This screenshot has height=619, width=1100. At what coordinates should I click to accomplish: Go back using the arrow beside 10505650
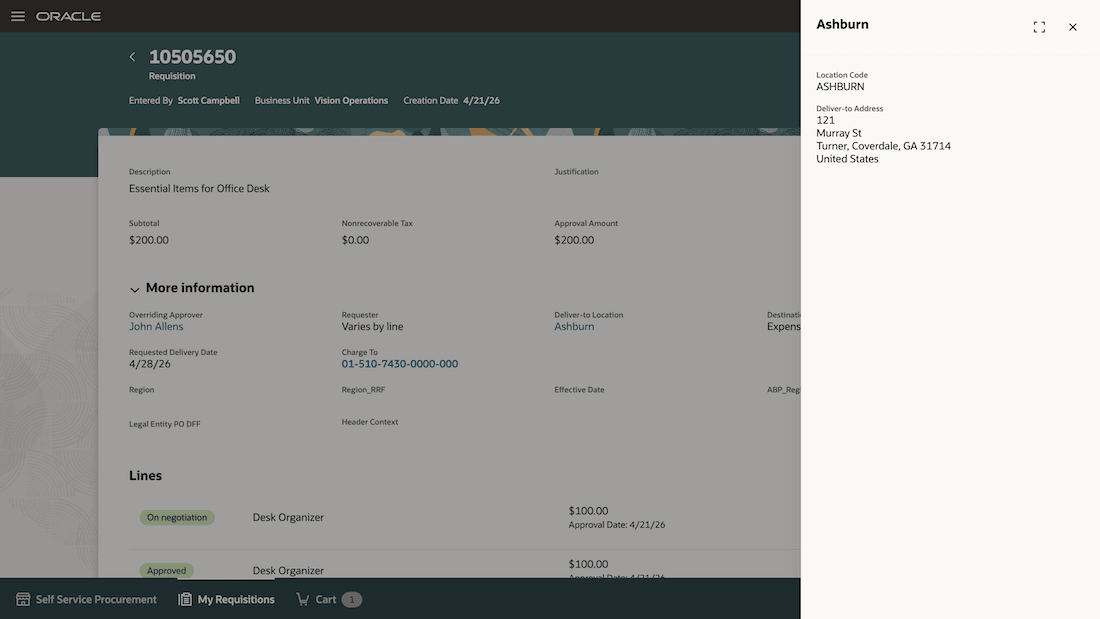[x=133, y=57]
